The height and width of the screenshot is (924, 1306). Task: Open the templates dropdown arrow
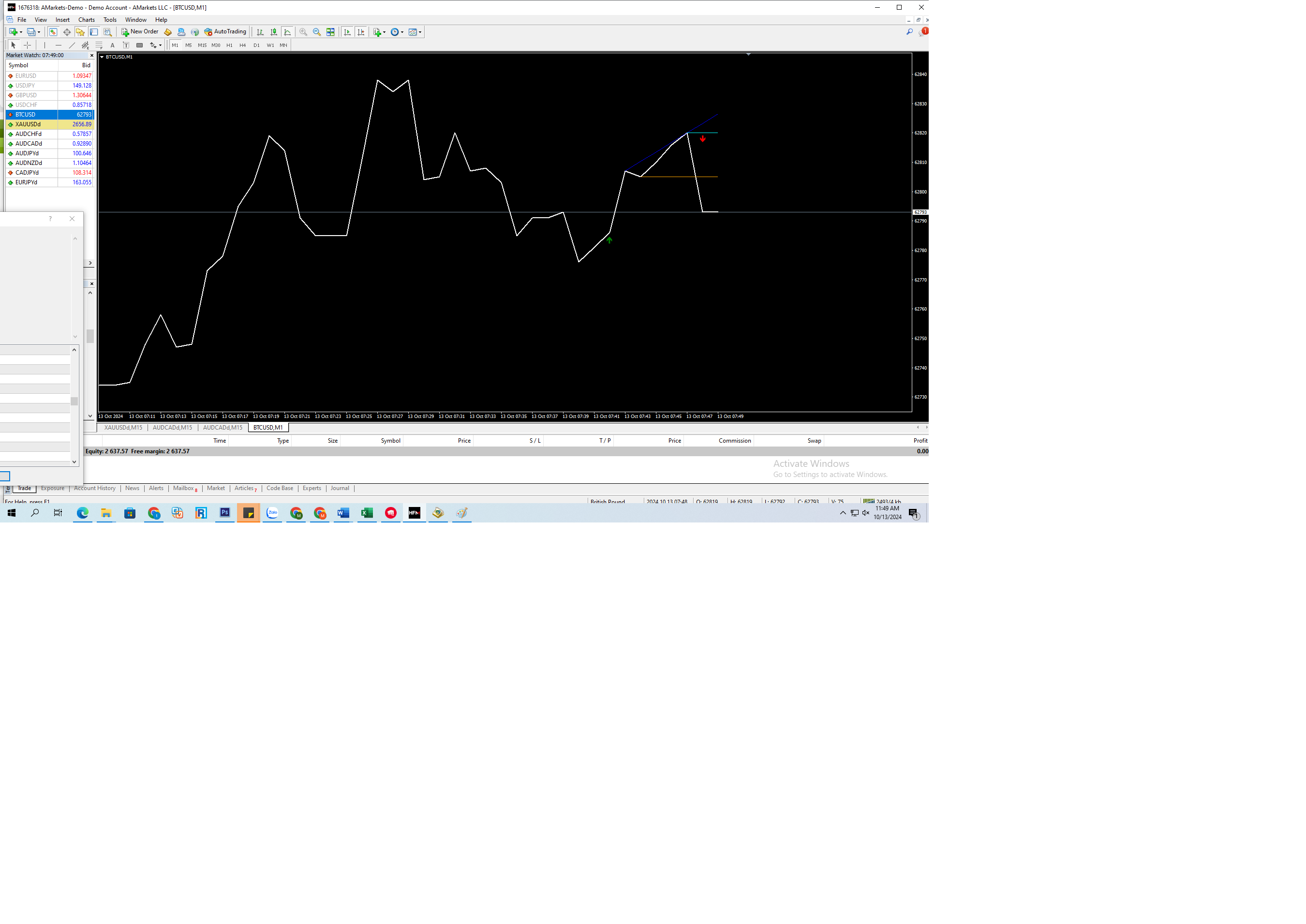coord(420,32)
